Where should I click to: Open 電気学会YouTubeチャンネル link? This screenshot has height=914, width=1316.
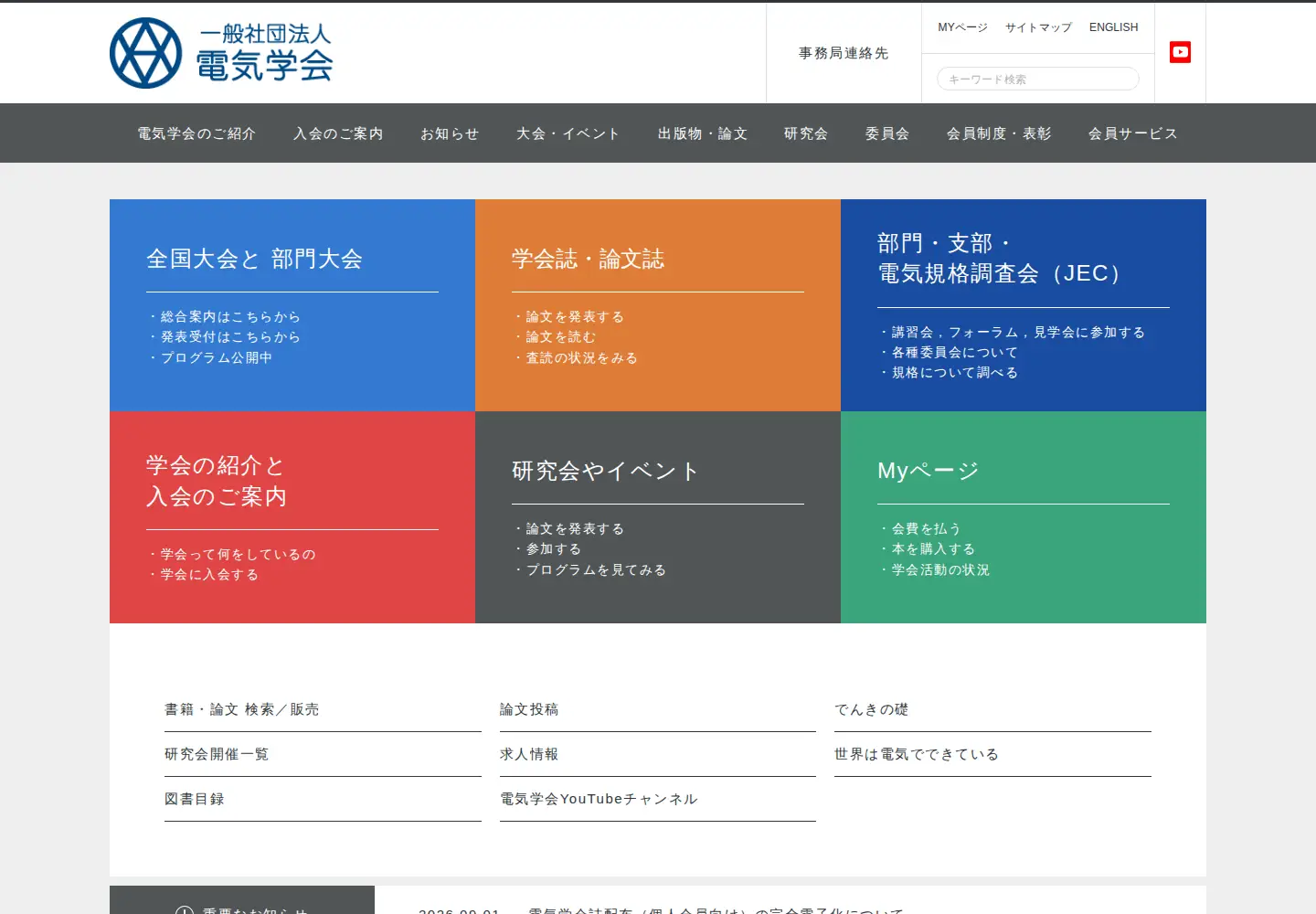(x=658, y=799)
